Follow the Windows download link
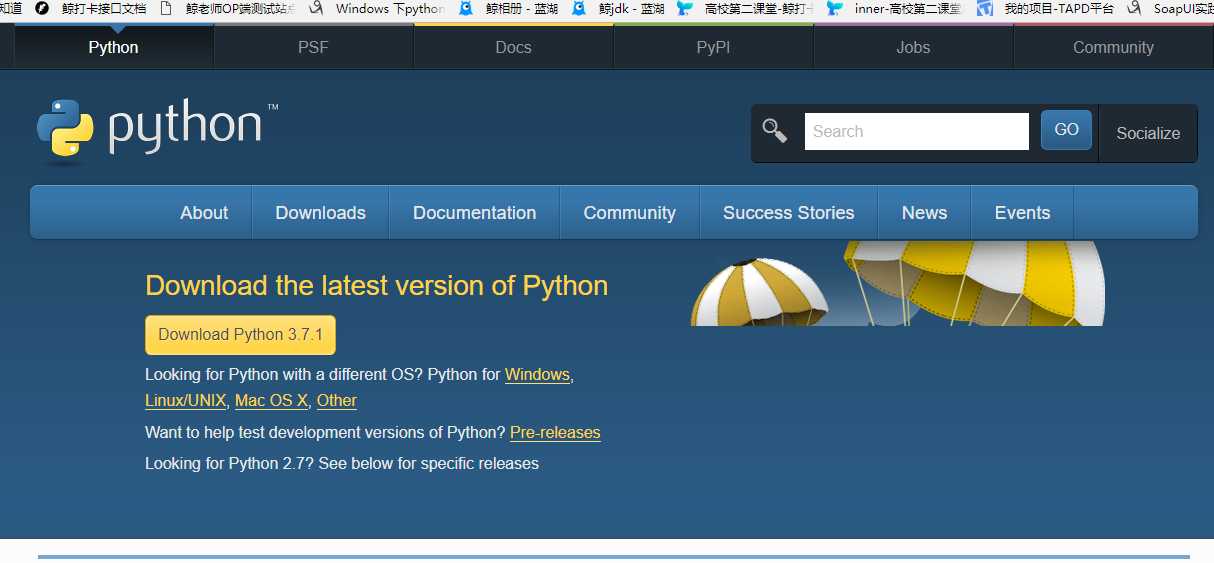 pos(537,375)
